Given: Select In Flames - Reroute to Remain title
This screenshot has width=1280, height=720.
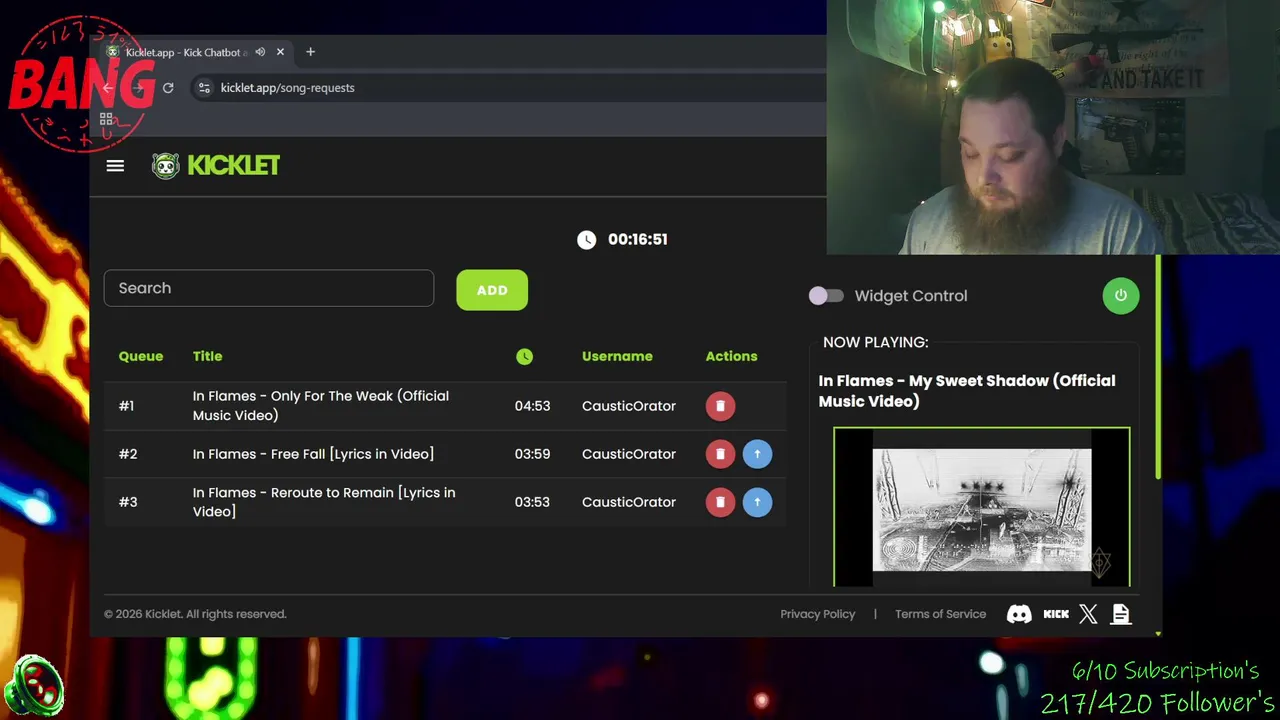Looking at the screenshot, I should [324, 502].
